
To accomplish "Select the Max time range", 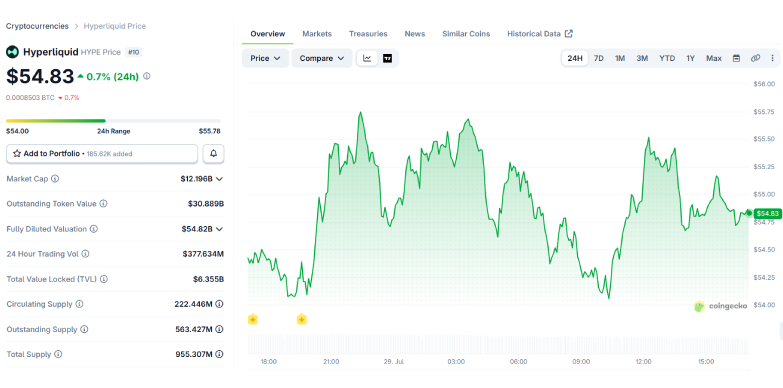I will pyautogui.click(x=714, y=58).
